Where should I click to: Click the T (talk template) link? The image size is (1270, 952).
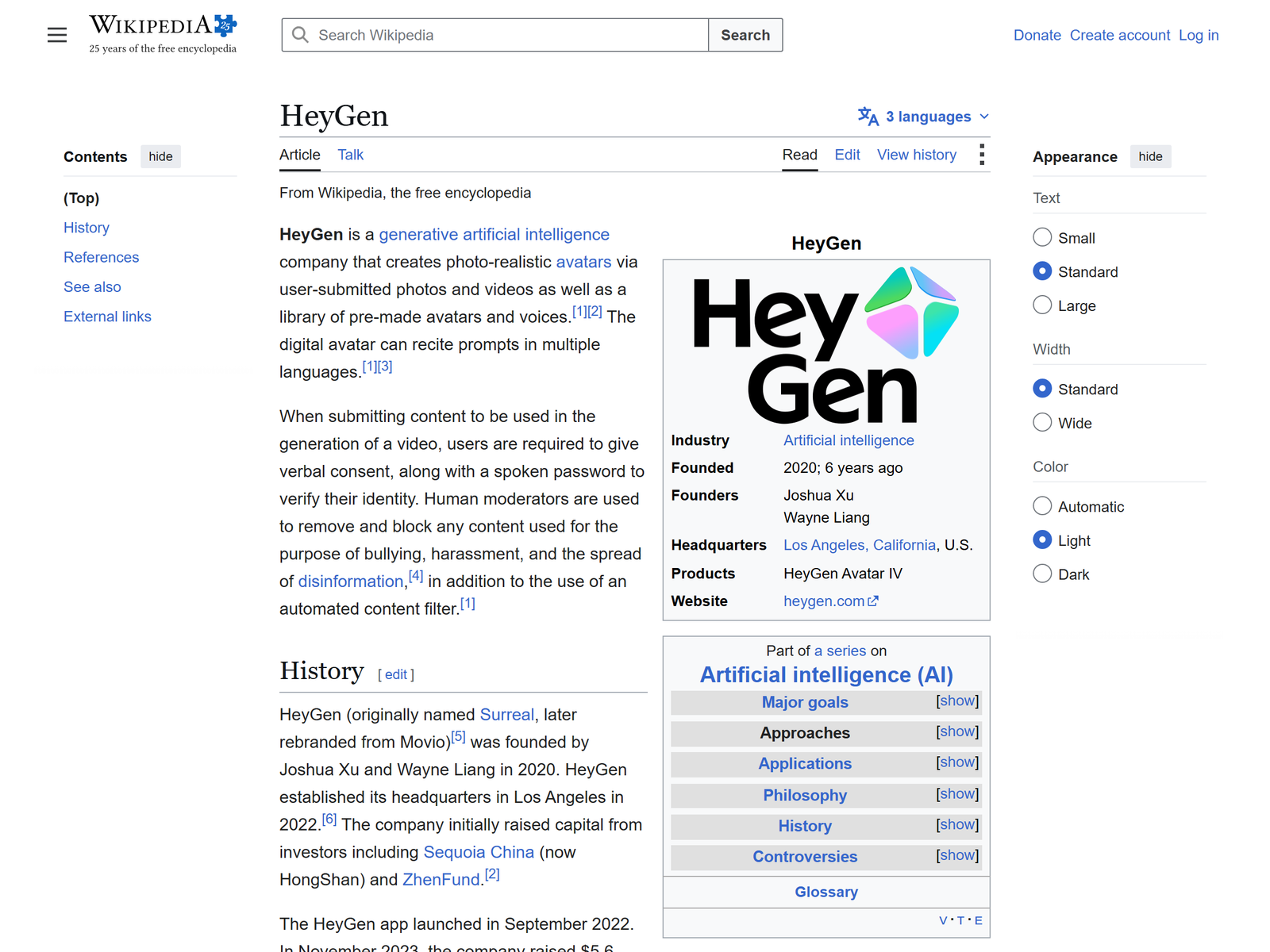(960, 921)
